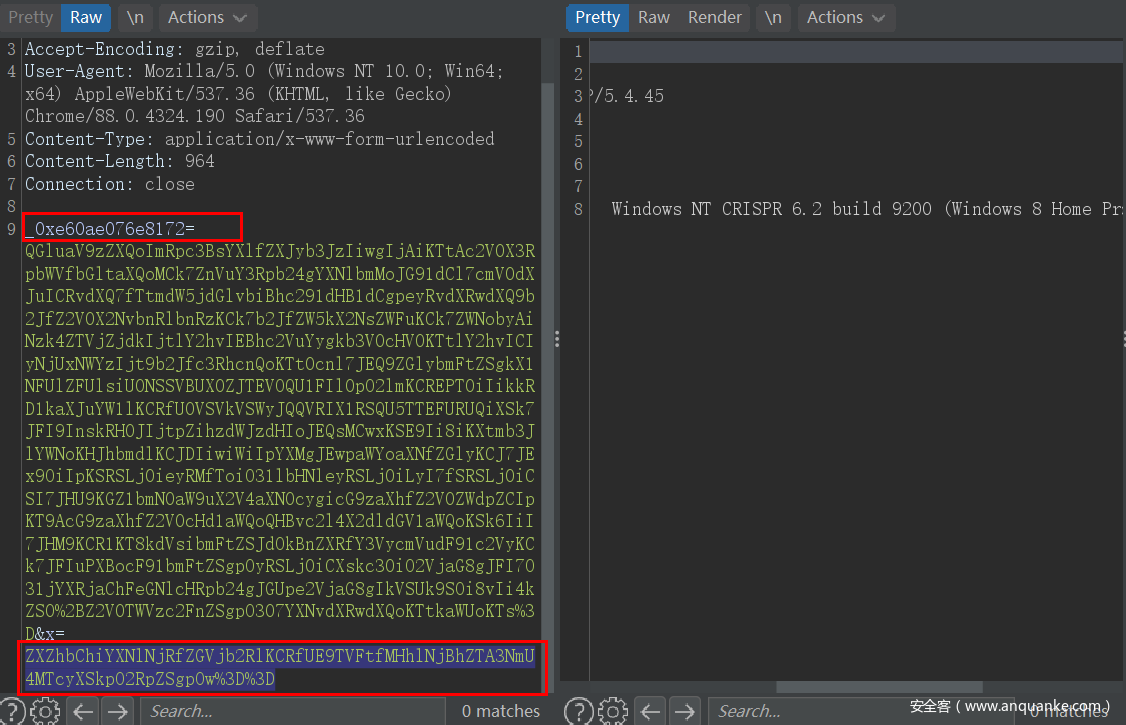Jump to previous match in response search
This screenshot has width=1126, height=725.
(x=651, y=711)
